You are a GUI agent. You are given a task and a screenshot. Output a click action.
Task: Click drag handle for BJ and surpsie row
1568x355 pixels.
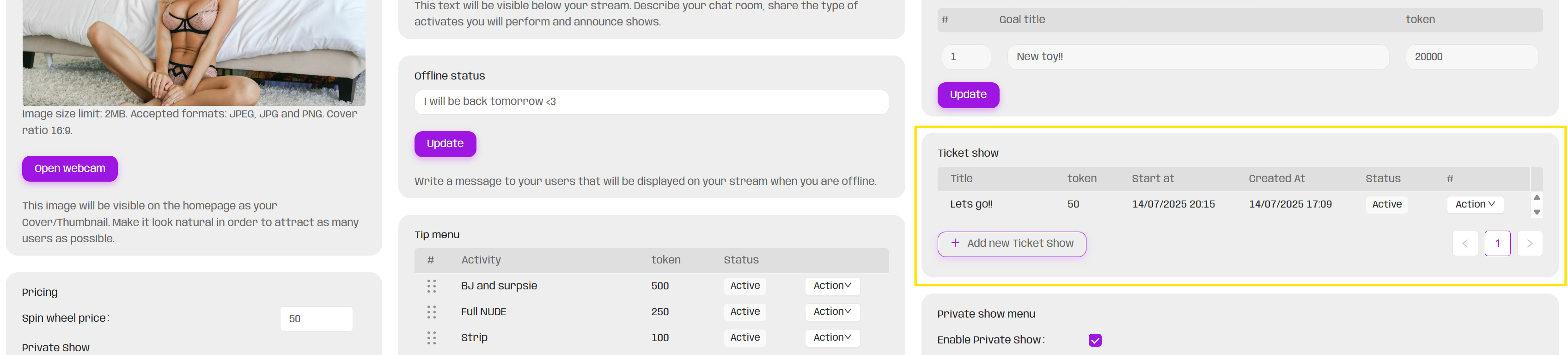tap(432, 286)
